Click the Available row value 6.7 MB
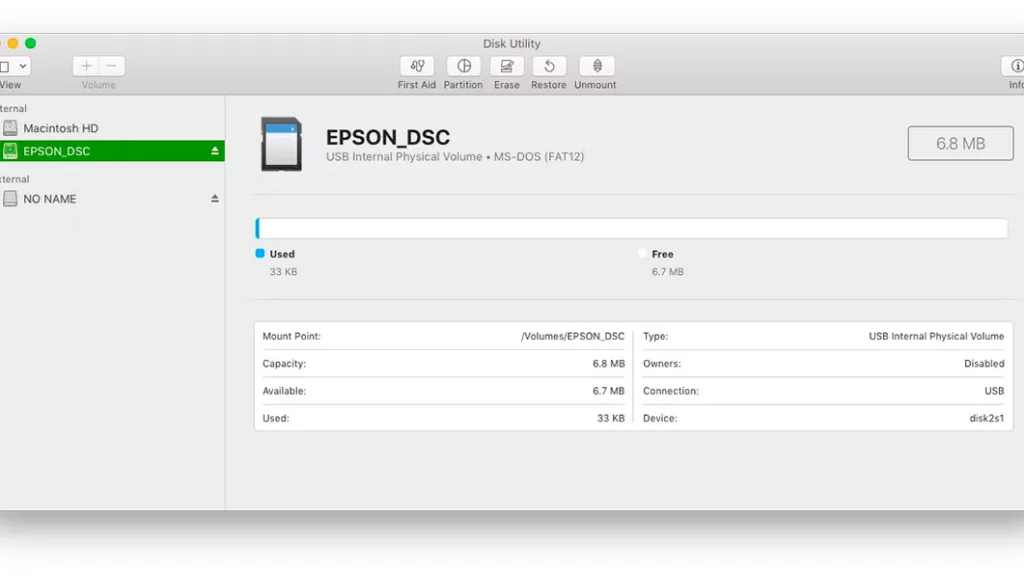 pyautogui.click(x=609, y=391)
